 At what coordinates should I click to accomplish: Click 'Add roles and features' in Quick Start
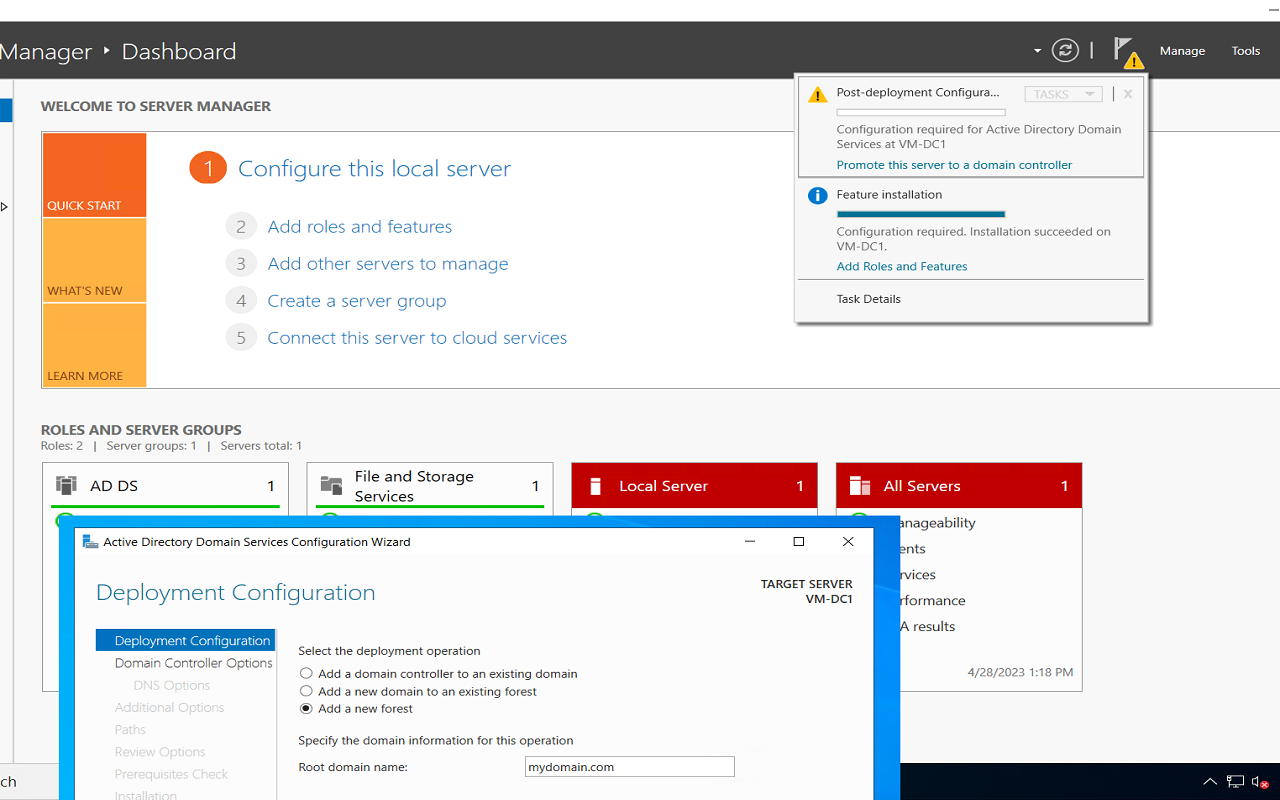click(x=360, y=227)
